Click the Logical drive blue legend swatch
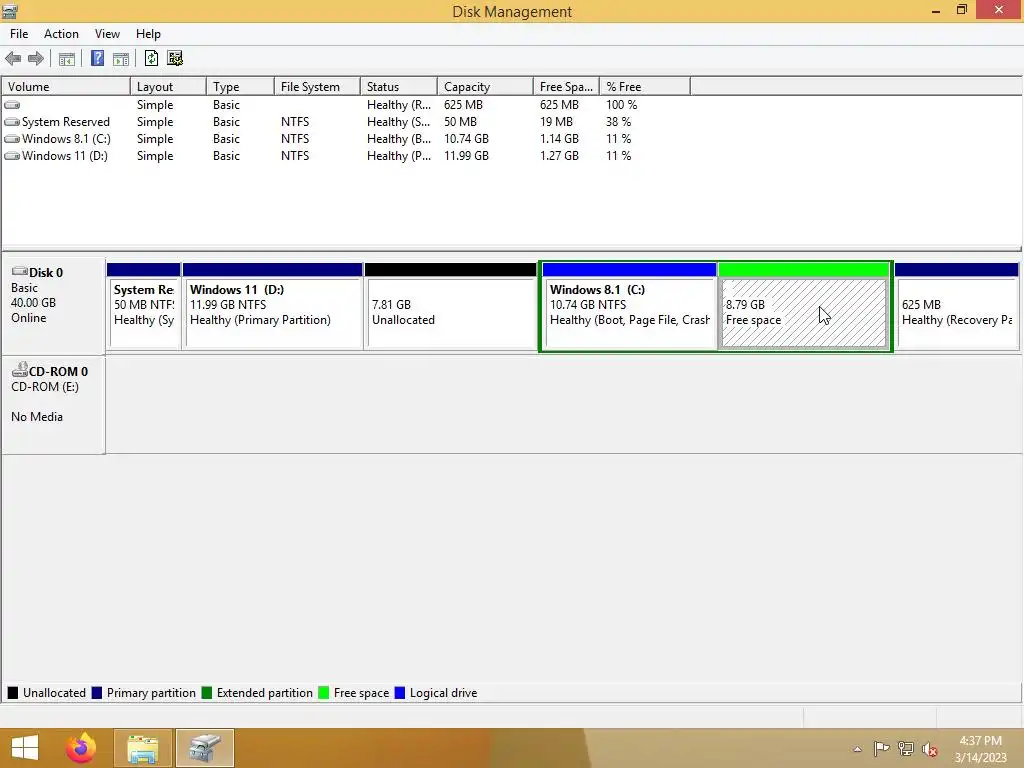The height and width of the screenshot is (768, 1024). (400, 693)
